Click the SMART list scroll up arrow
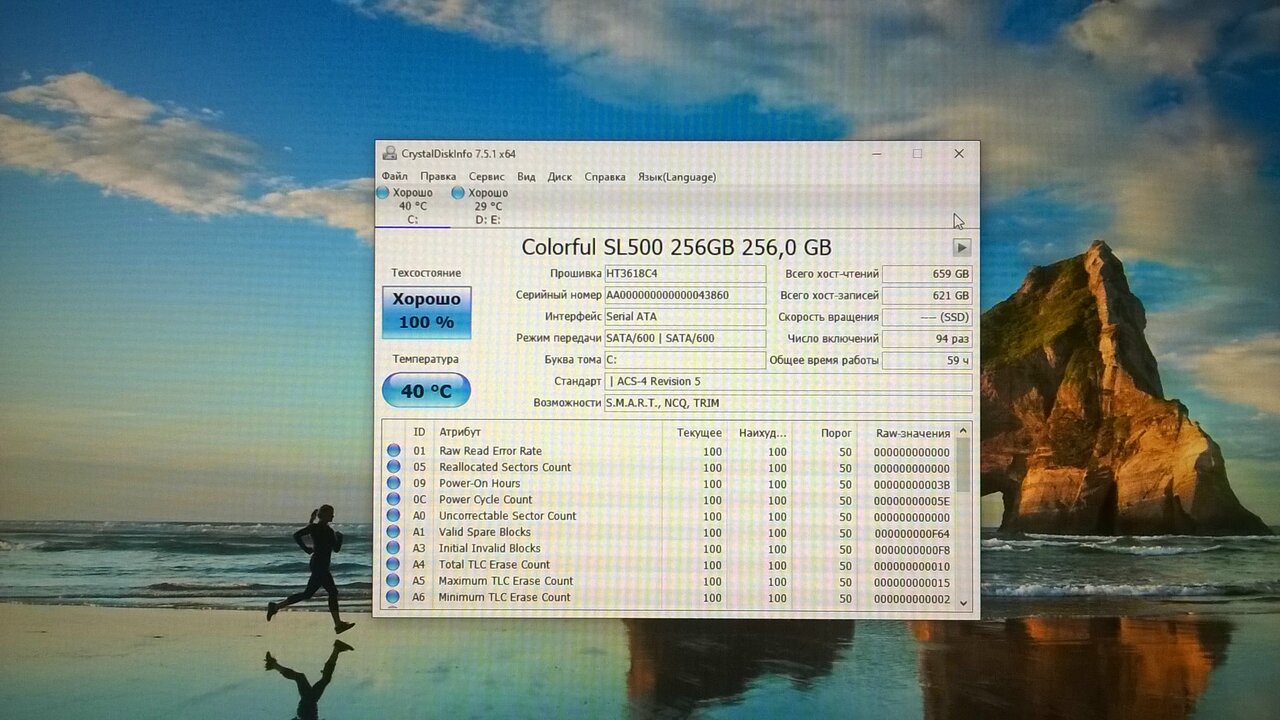 coord(963,432)
